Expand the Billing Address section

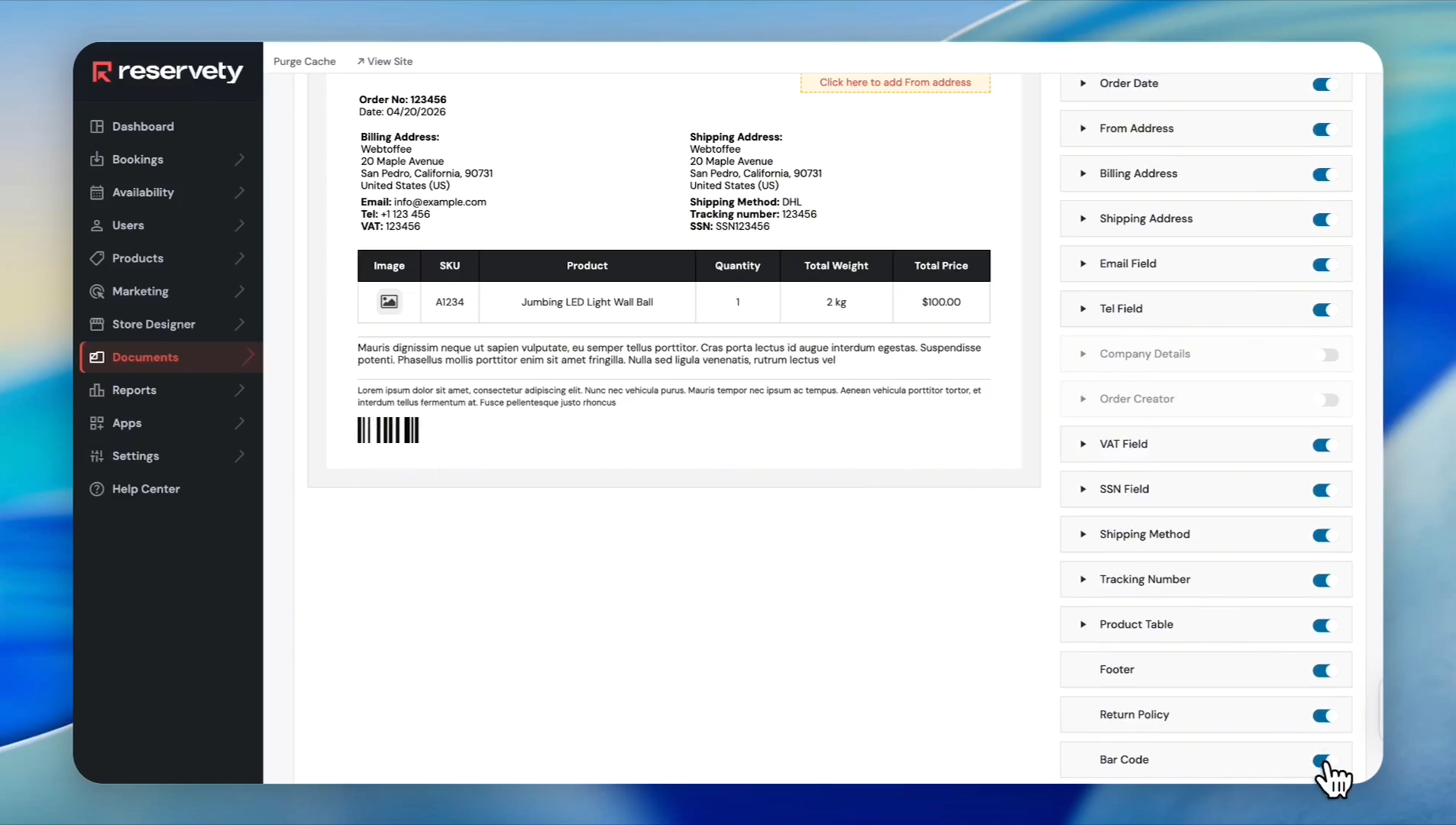tap(1083, 173)
